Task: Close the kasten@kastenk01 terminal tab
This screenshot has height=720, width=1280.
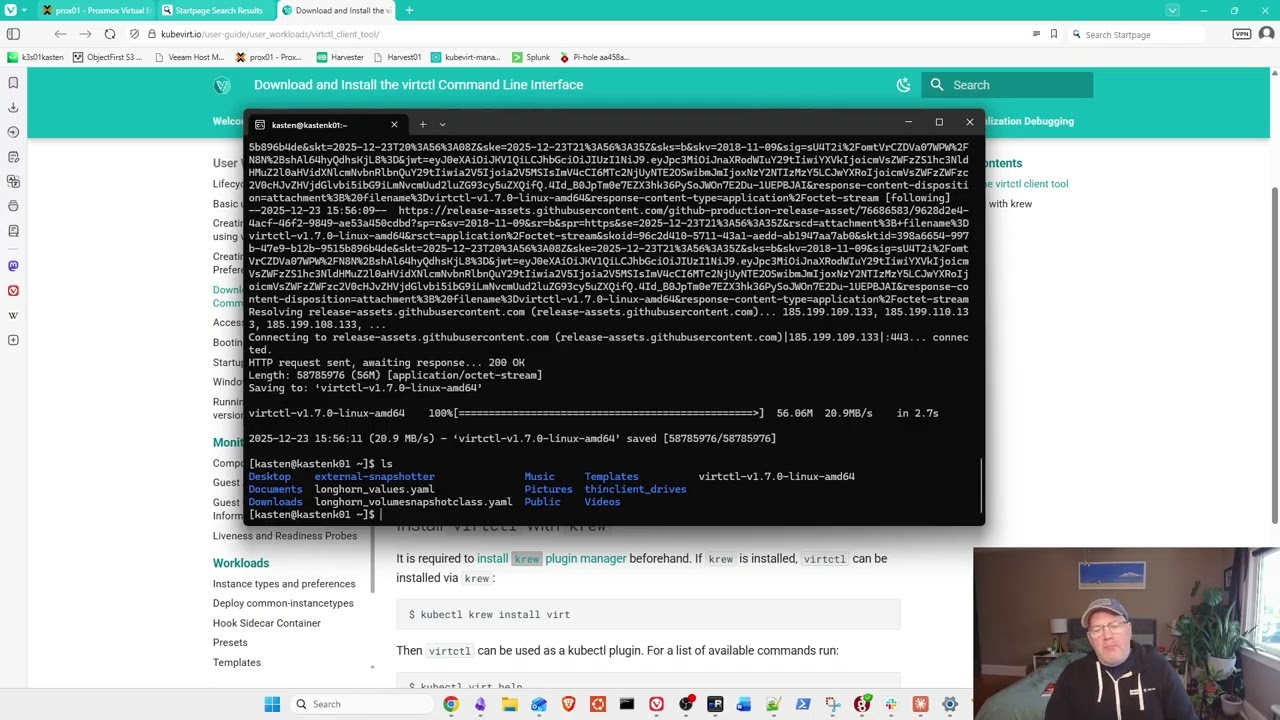Action: pos(394,125)
